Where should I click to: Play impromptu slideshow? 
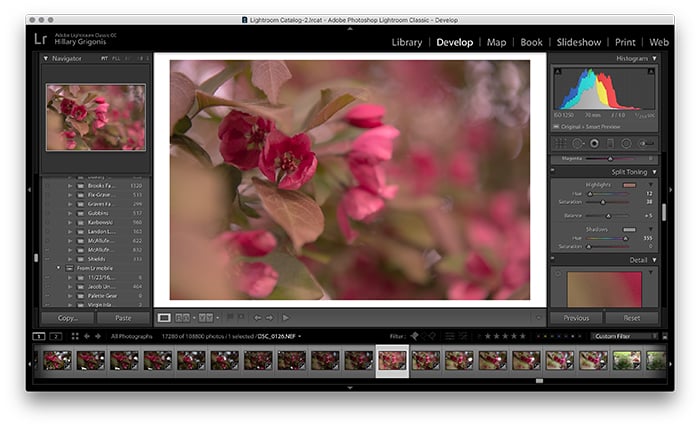pos(285,318)
